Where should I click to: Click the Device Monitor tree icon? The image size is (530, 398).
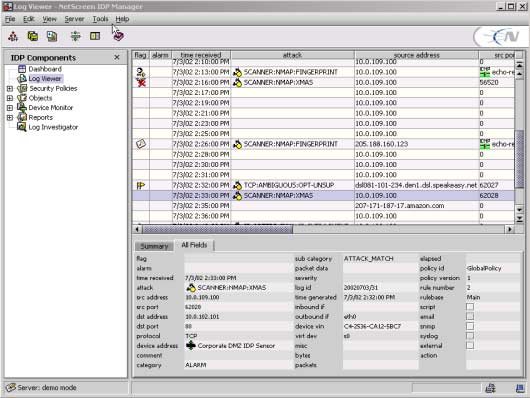pyautogui.click(x=22, y=108)
